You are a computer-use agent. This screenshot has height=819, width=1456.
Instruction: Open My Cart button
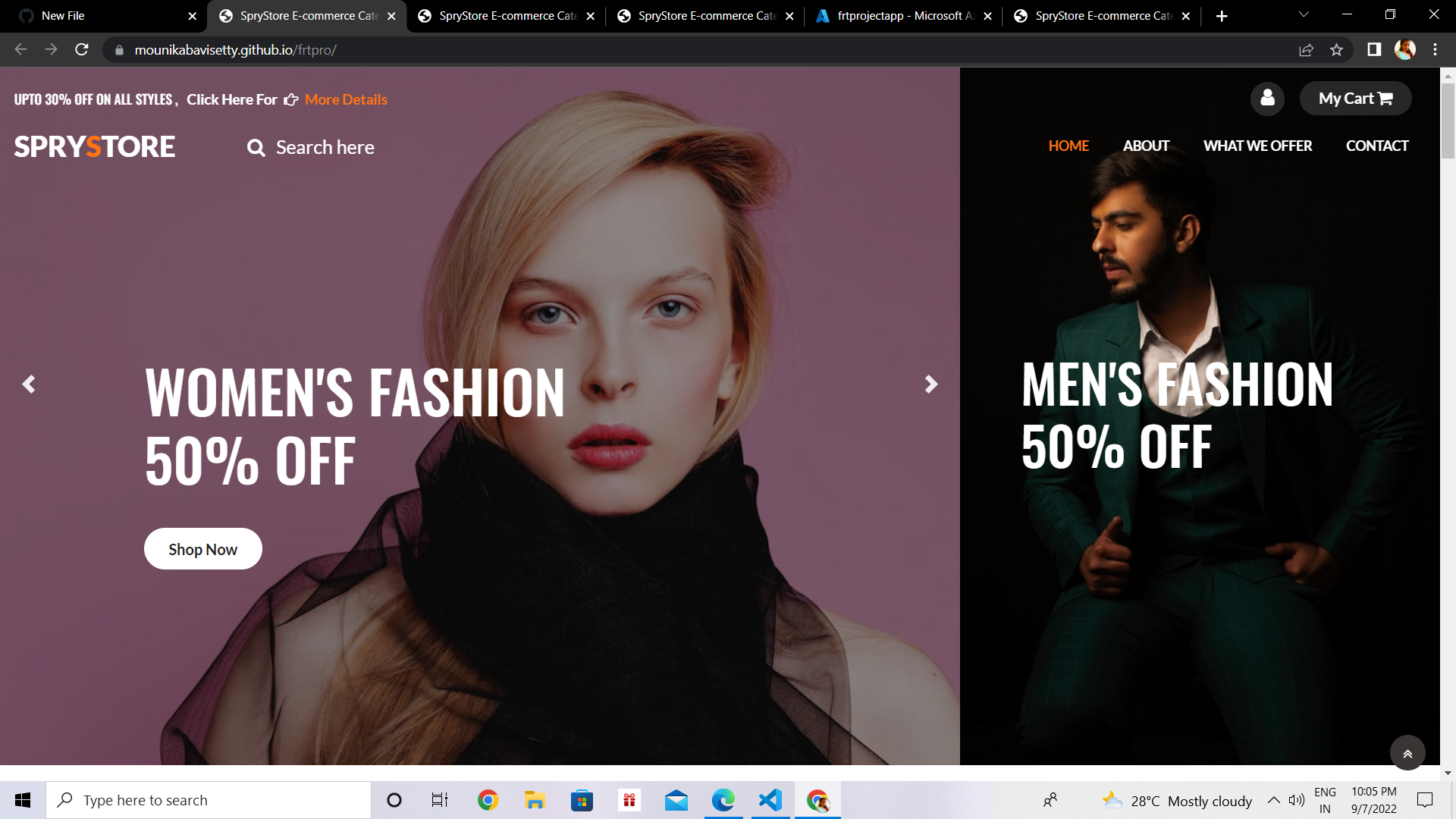coord(1355,99)
